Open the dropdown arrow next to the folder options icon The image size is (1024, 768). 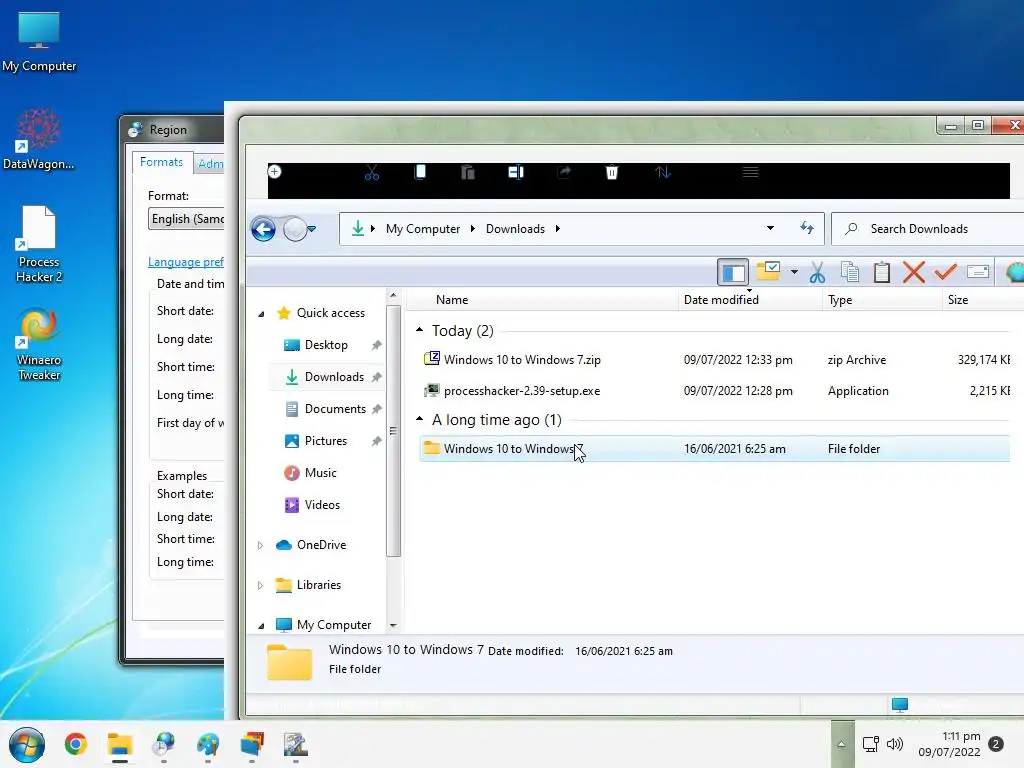[x=794, y=272]
